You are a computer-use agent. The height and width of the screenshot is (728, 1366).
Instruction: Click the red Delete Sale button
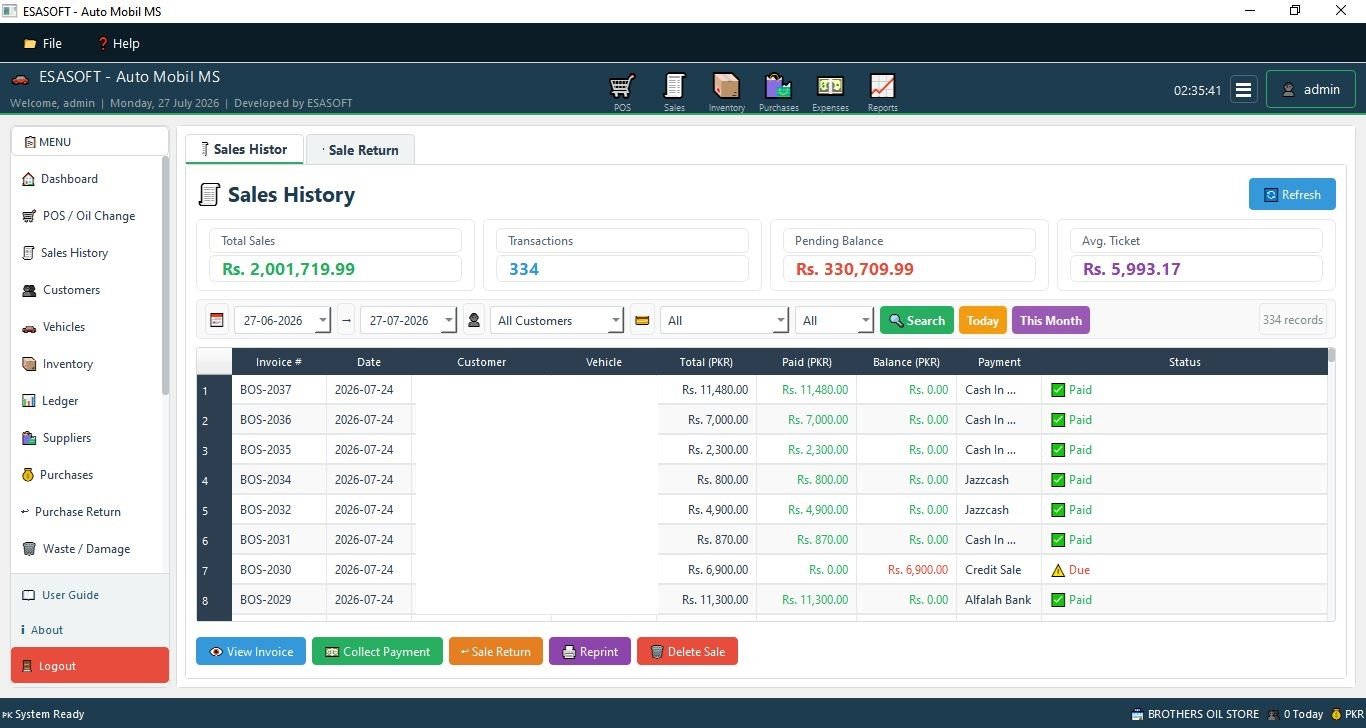tap(687, 651)
